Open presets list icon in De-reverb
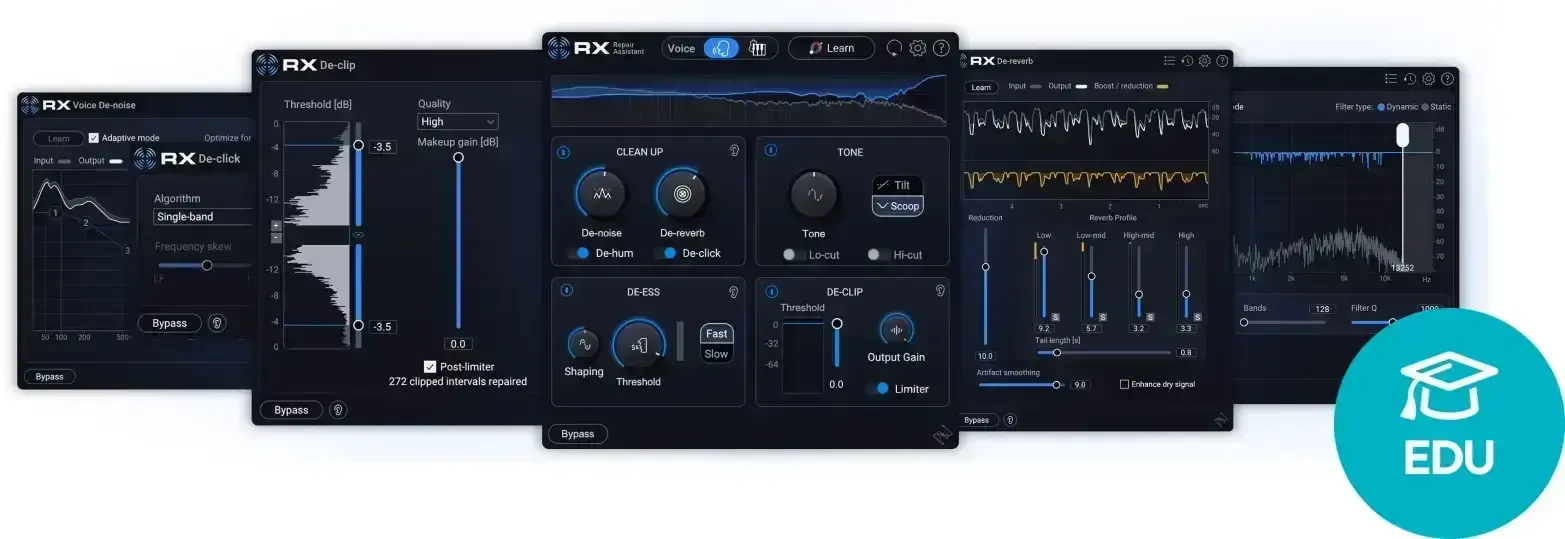The image size is (1565, 539). (x=1169, y=61)
